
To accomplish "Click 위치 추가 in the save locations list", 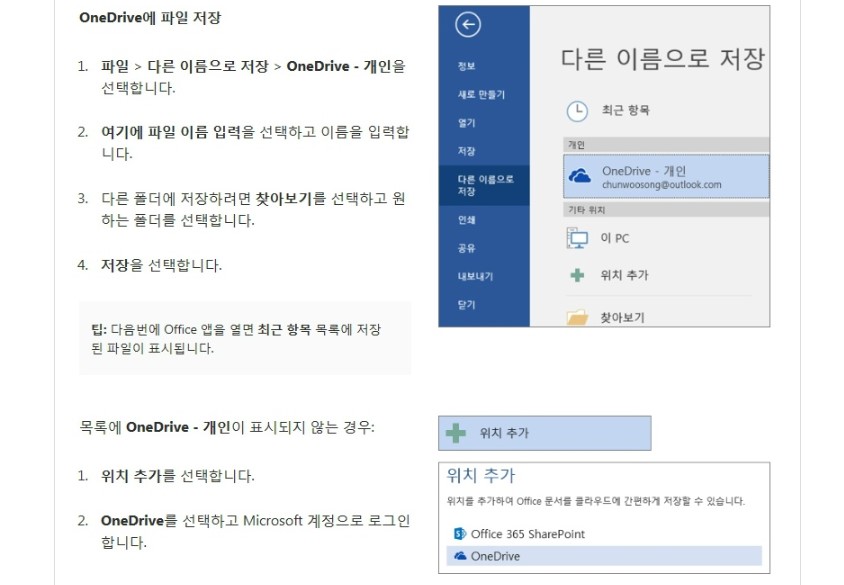I will [x=624, y=276].
